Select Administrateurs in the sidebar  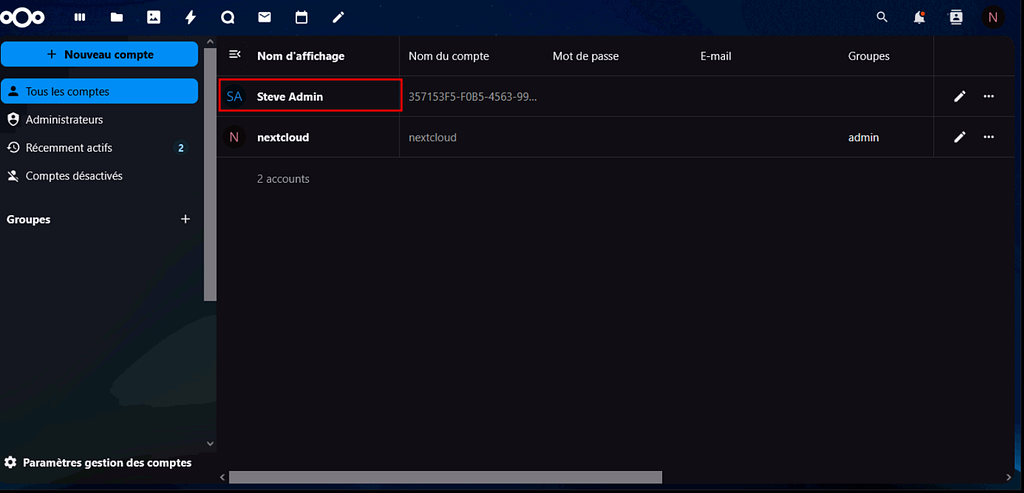pyautogui.click(x=64, y=120)
